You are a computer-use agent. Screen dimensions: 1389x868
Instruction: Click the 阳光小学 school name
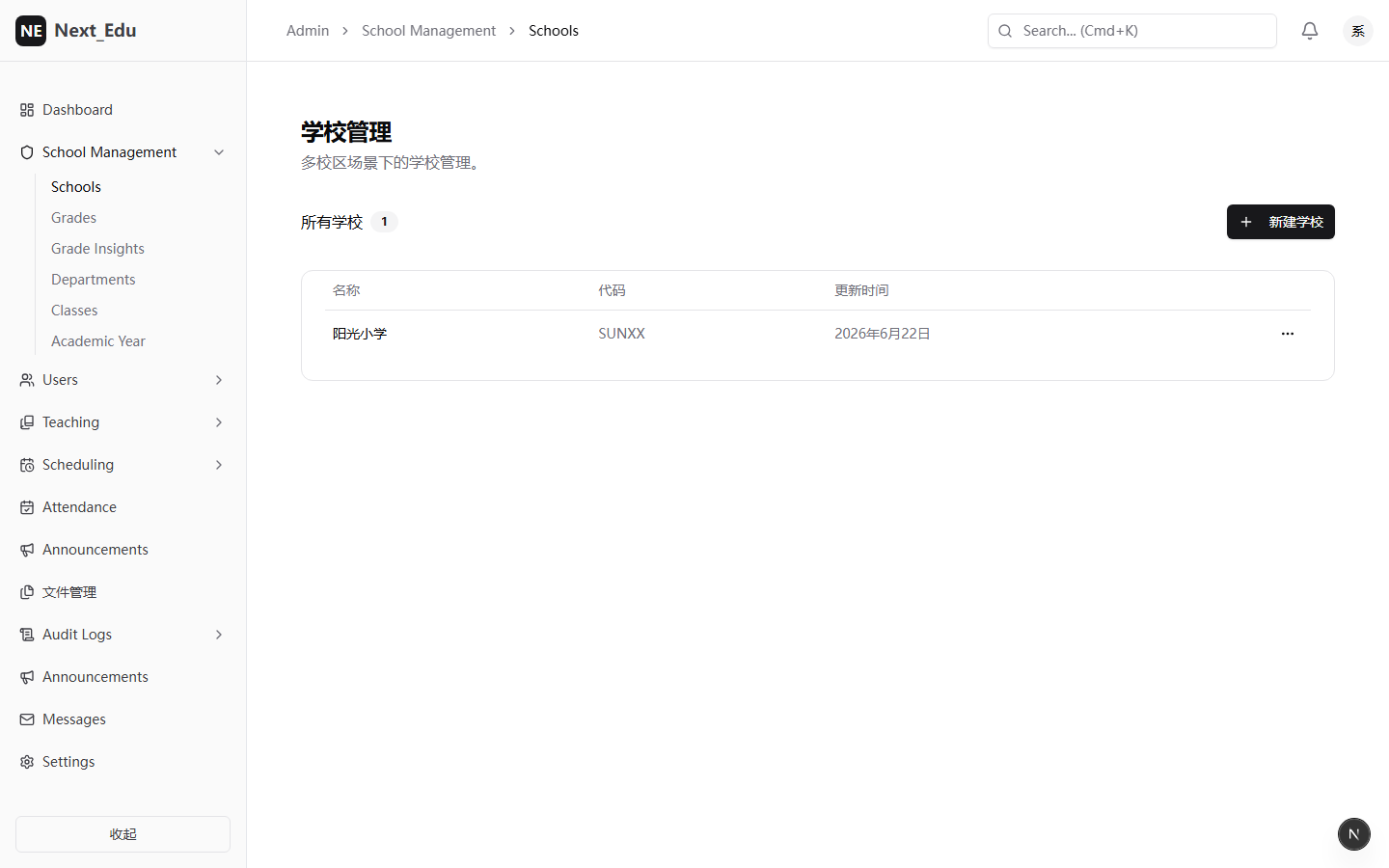click(x=360, y=334)
